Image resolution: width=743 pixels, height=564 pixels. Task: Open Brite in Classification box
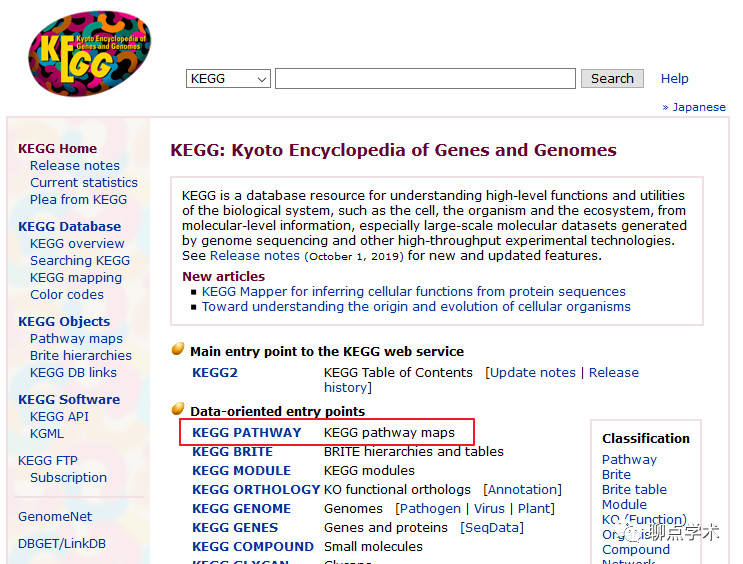pos(616,475)
